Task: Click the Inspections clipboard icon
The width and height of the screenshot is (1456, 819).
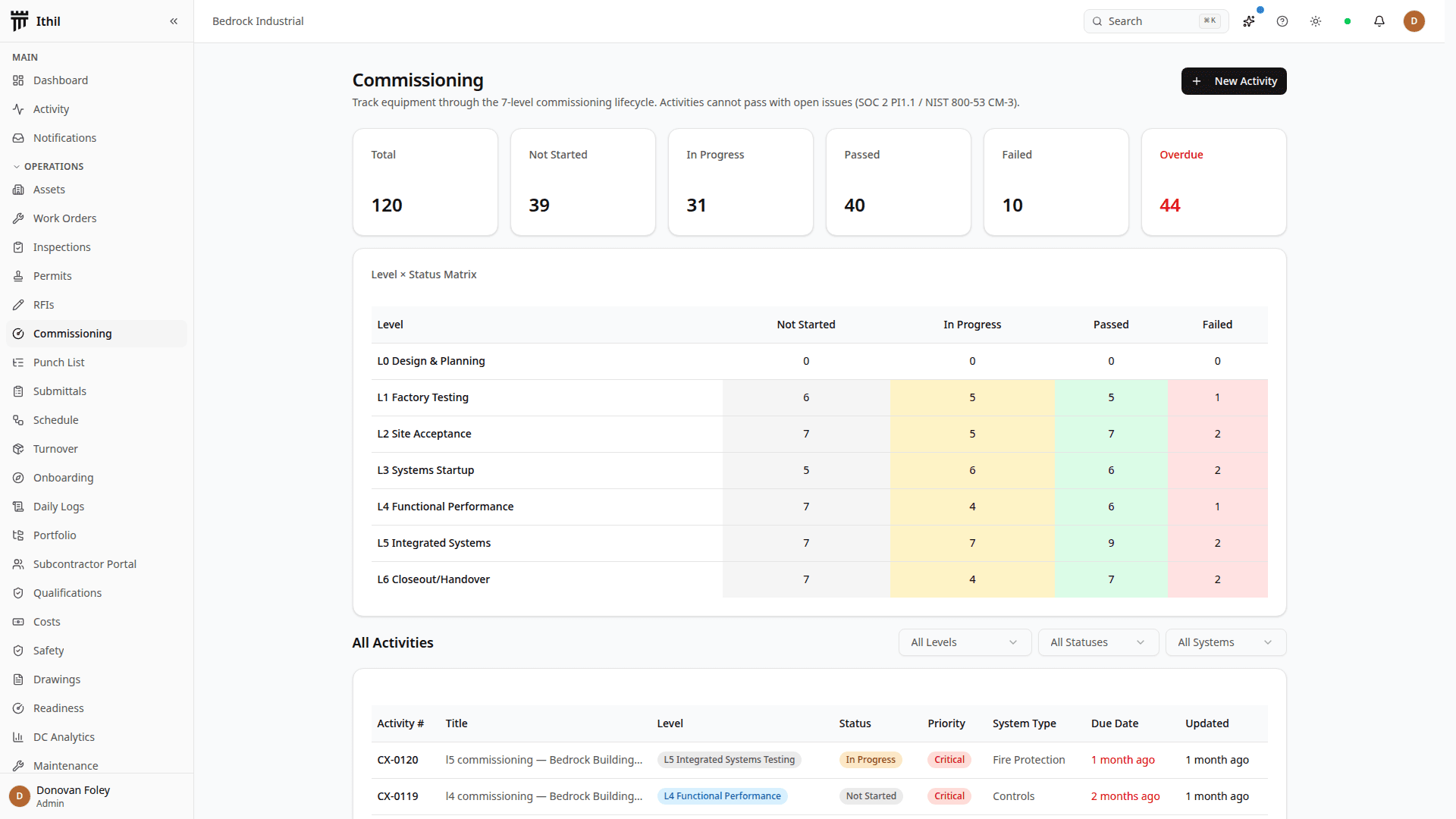Action: pyautogui.click(x=18, y=247)
